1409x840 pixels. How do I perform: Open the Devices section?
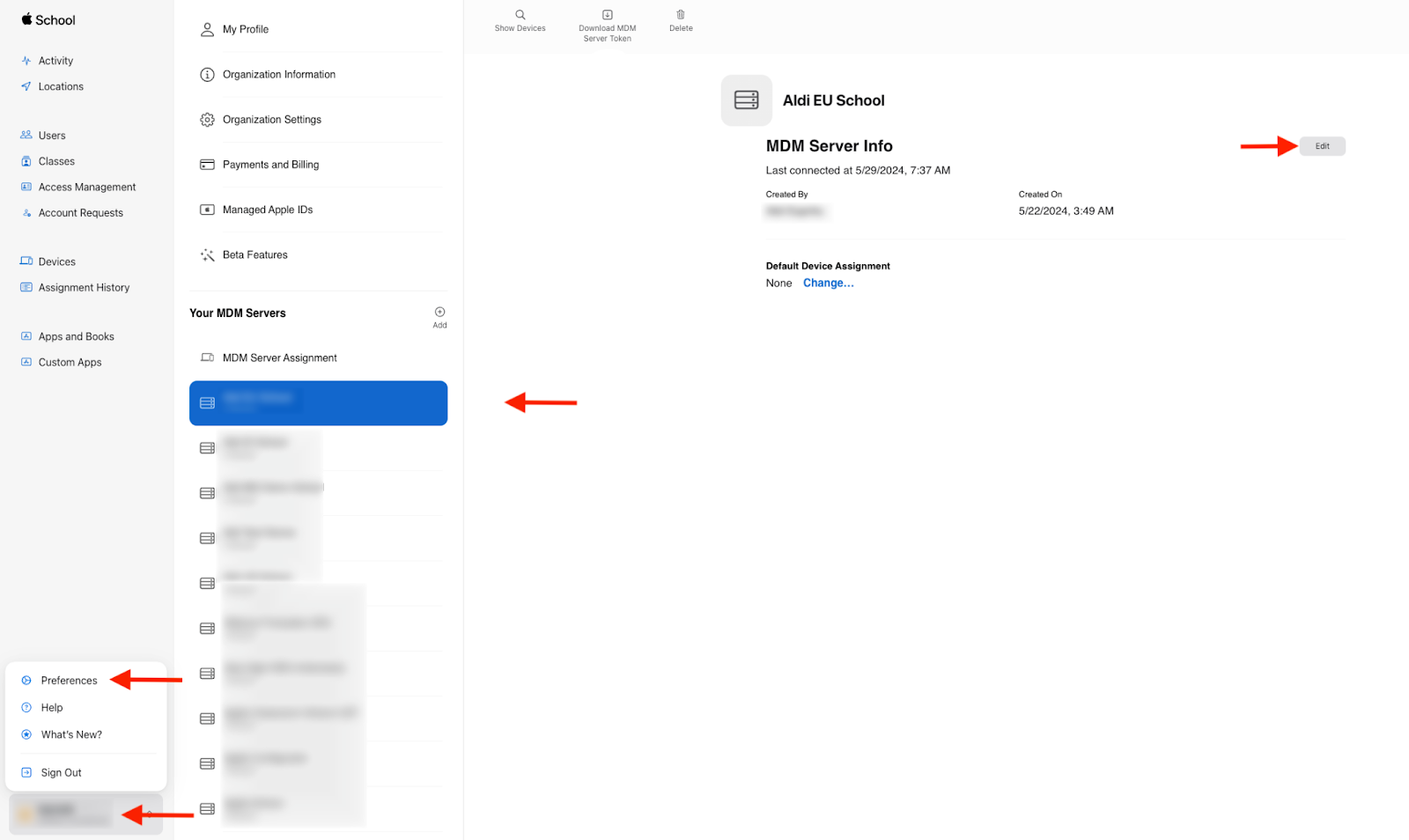pyautogui.click(x=56, y=262)
